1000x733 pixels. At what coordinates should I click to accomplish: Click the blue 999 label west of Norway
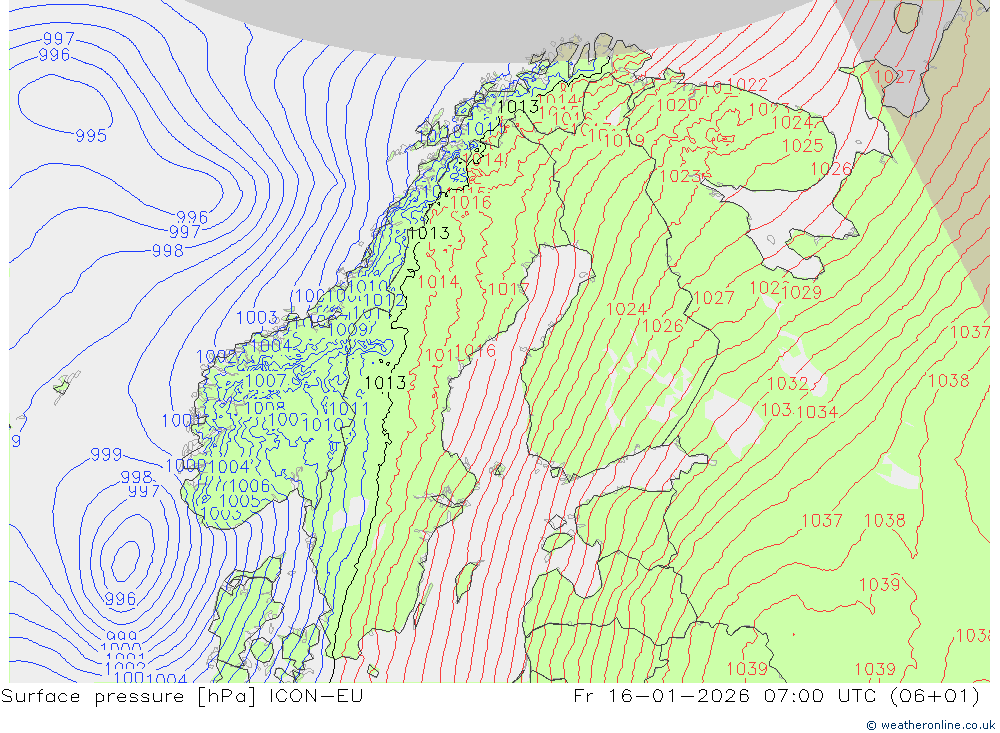point(106,454)
